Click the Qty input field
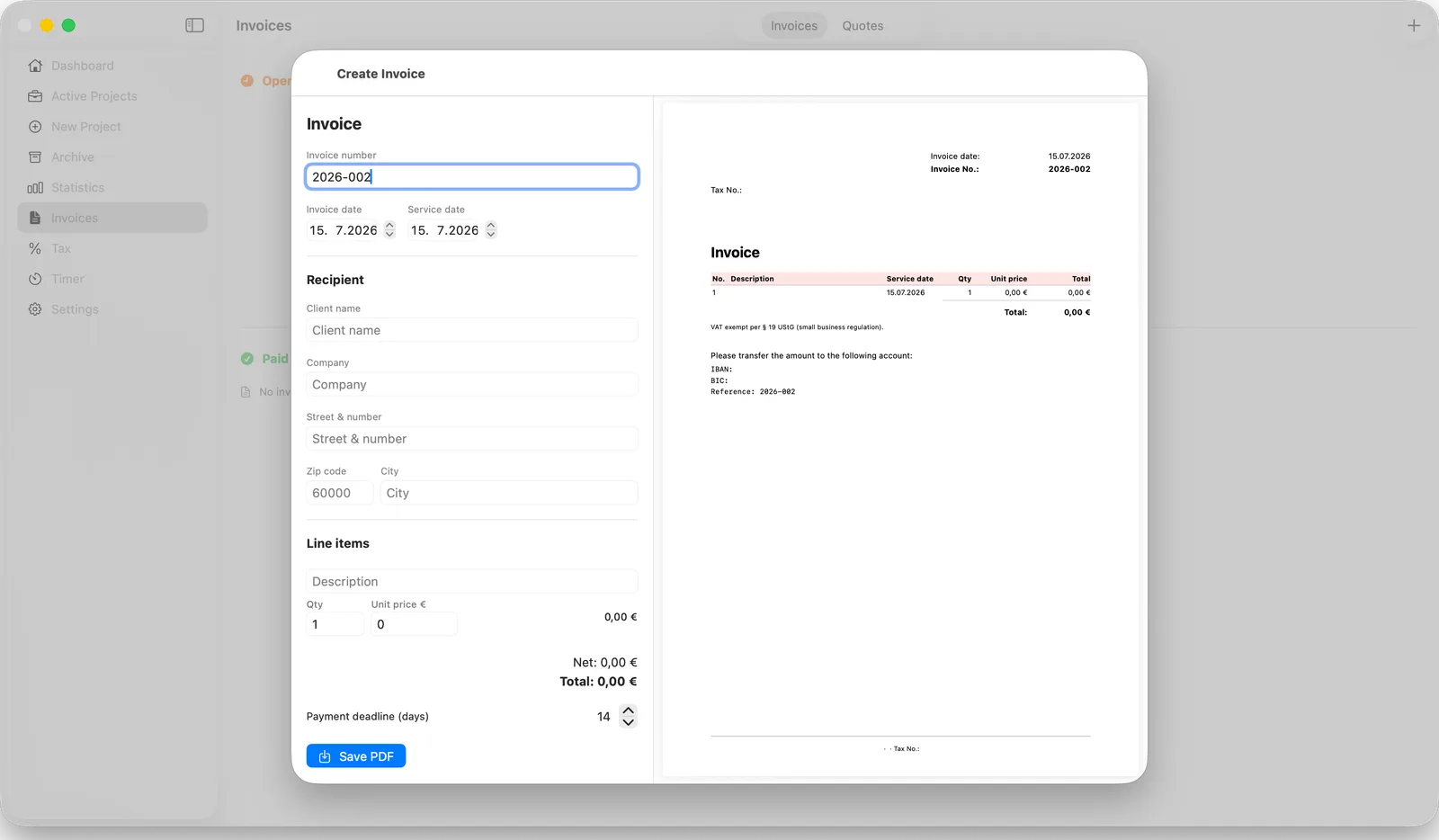Screen dimensions: 1439x840 (335, 624)
